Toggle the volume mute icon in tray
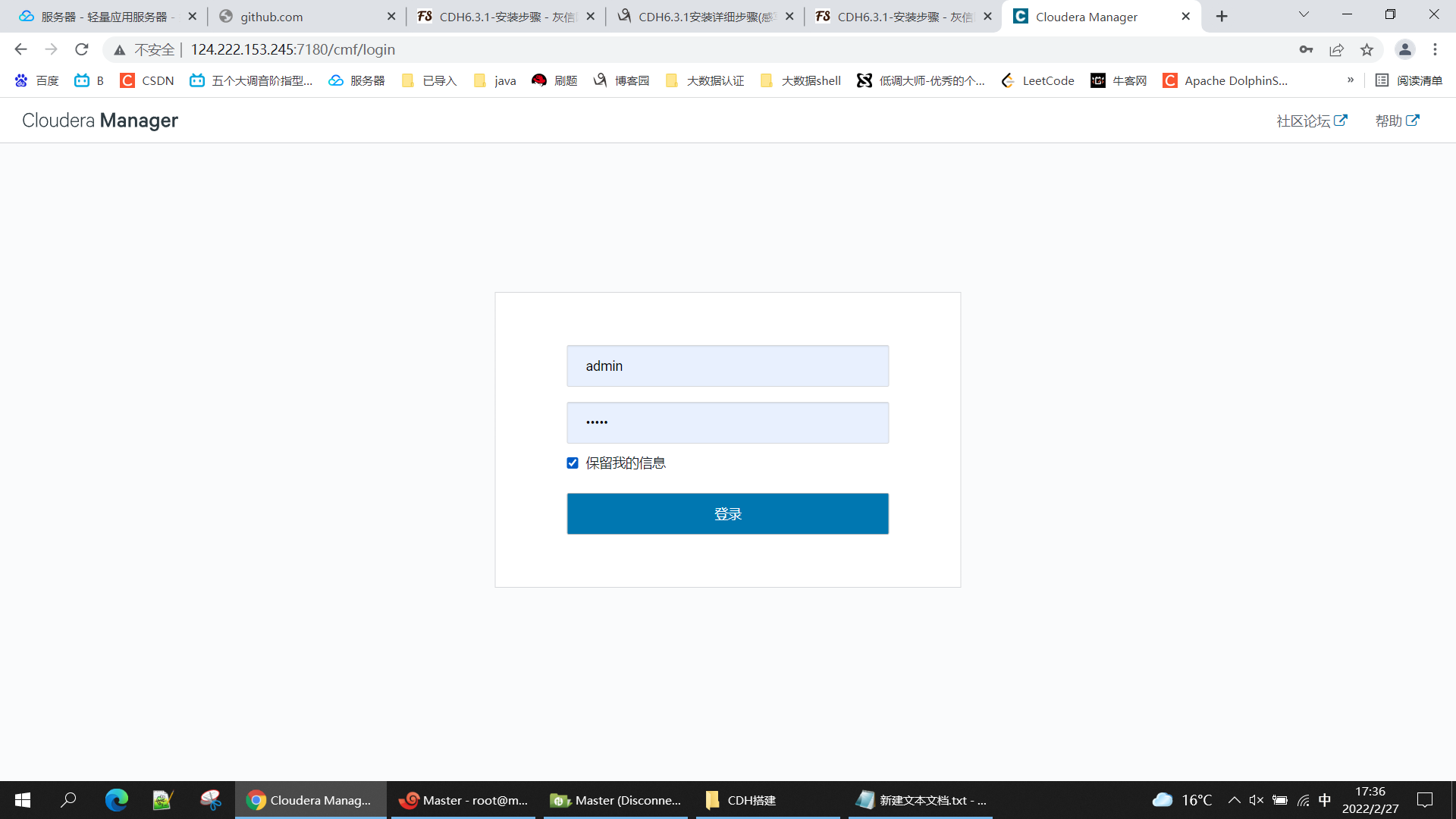 click(x=1256, y=800)
